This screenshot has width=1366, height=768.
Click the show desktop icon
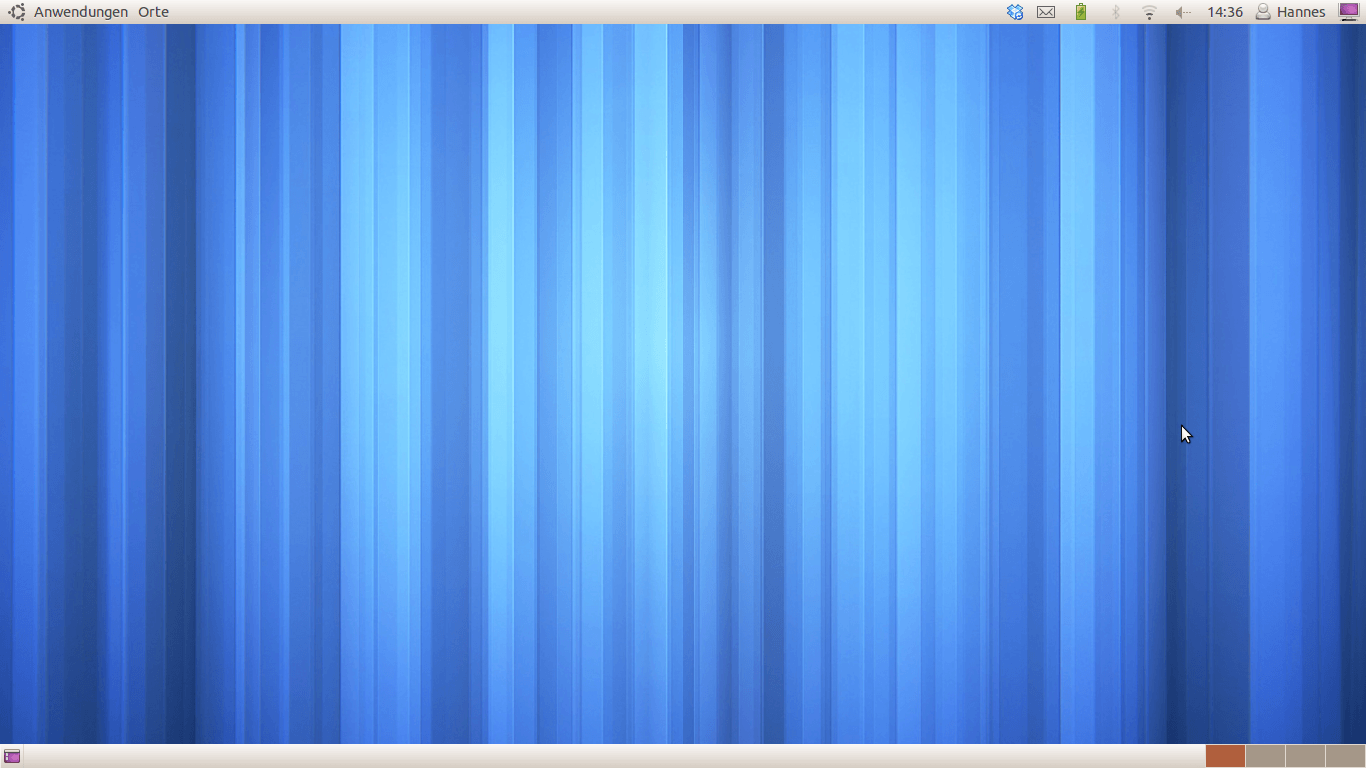tap(12, 756)
